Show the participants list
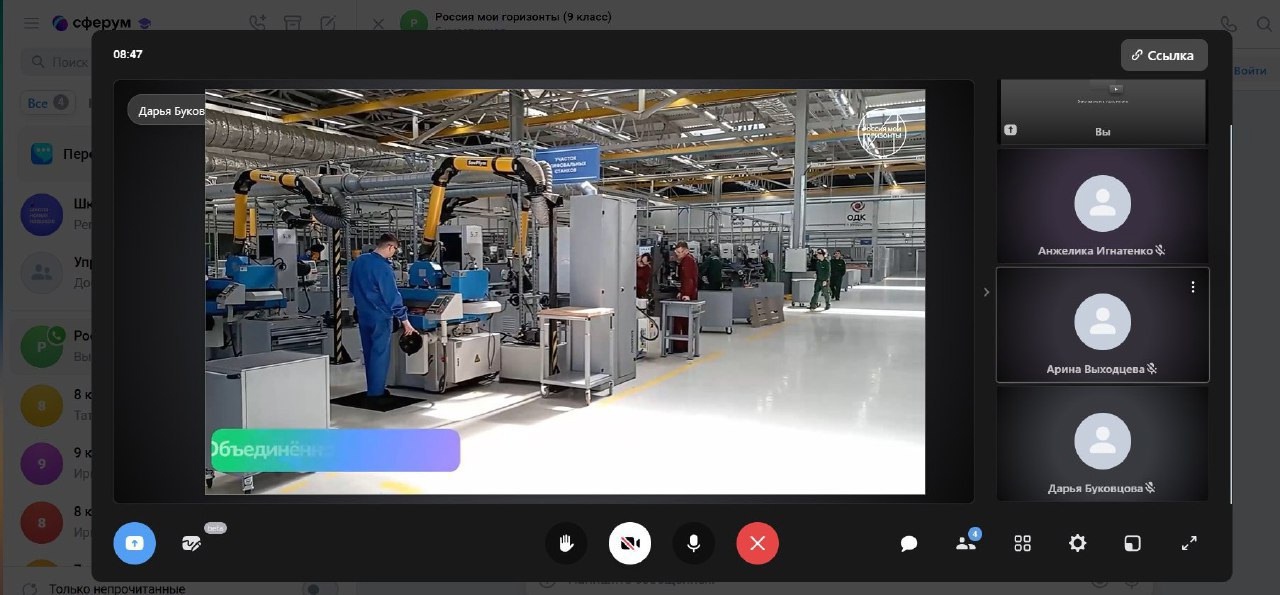Screen dimensions: 1280x595 (x=965, y=543)
